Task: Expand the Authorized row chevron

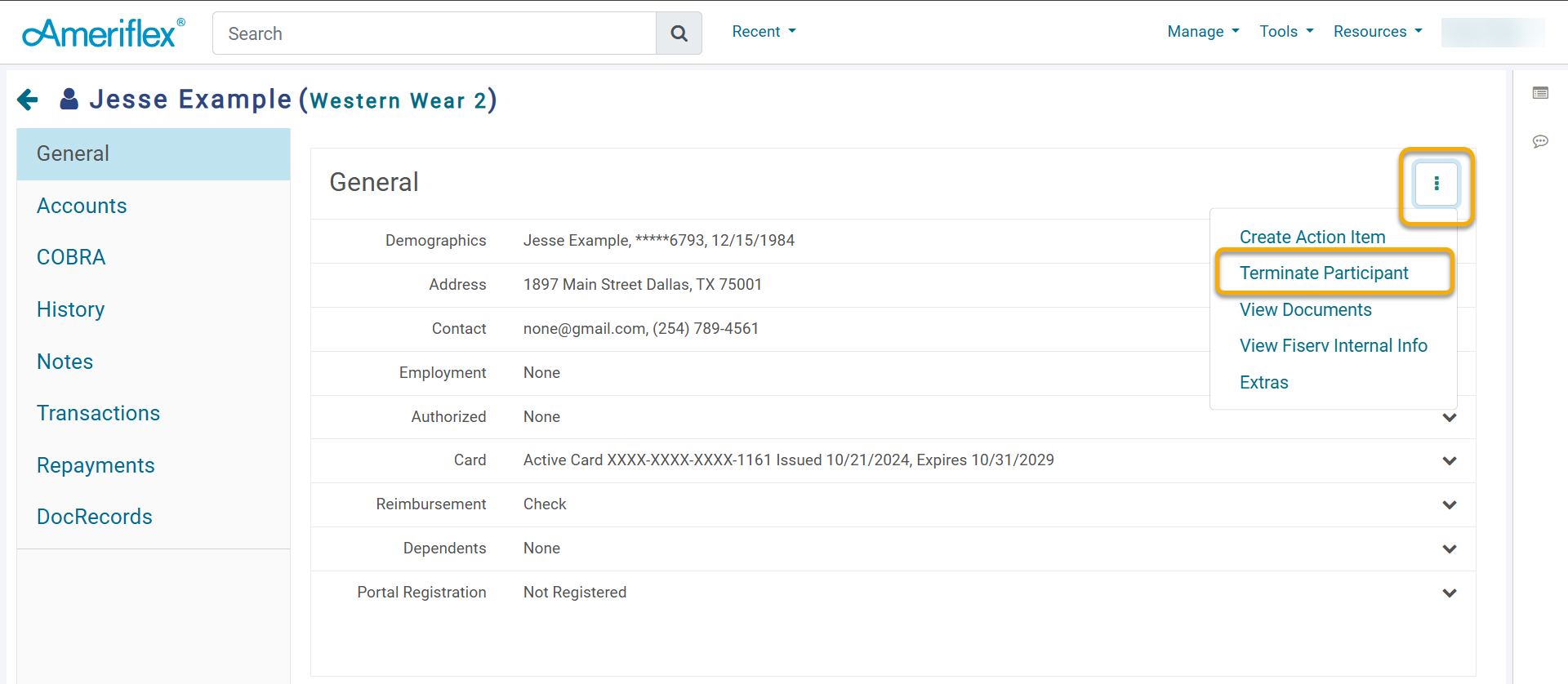Action: [1450, 417]
